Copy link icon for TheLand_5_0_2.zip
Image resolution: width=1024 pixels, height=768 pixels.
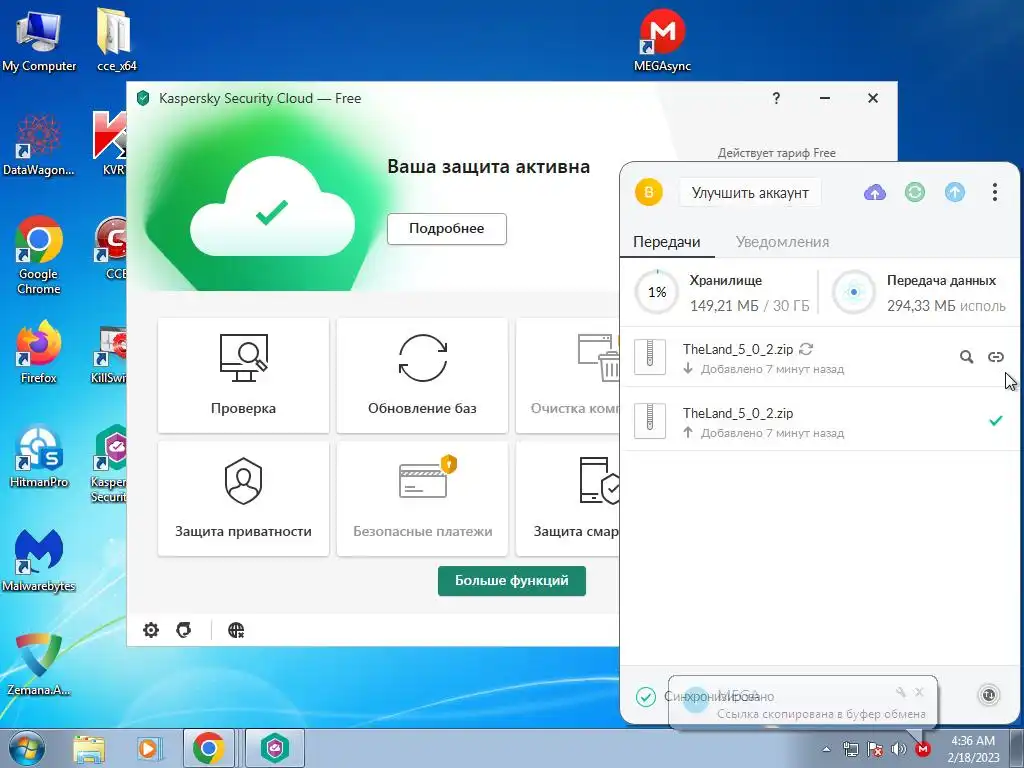click(995, 357)
